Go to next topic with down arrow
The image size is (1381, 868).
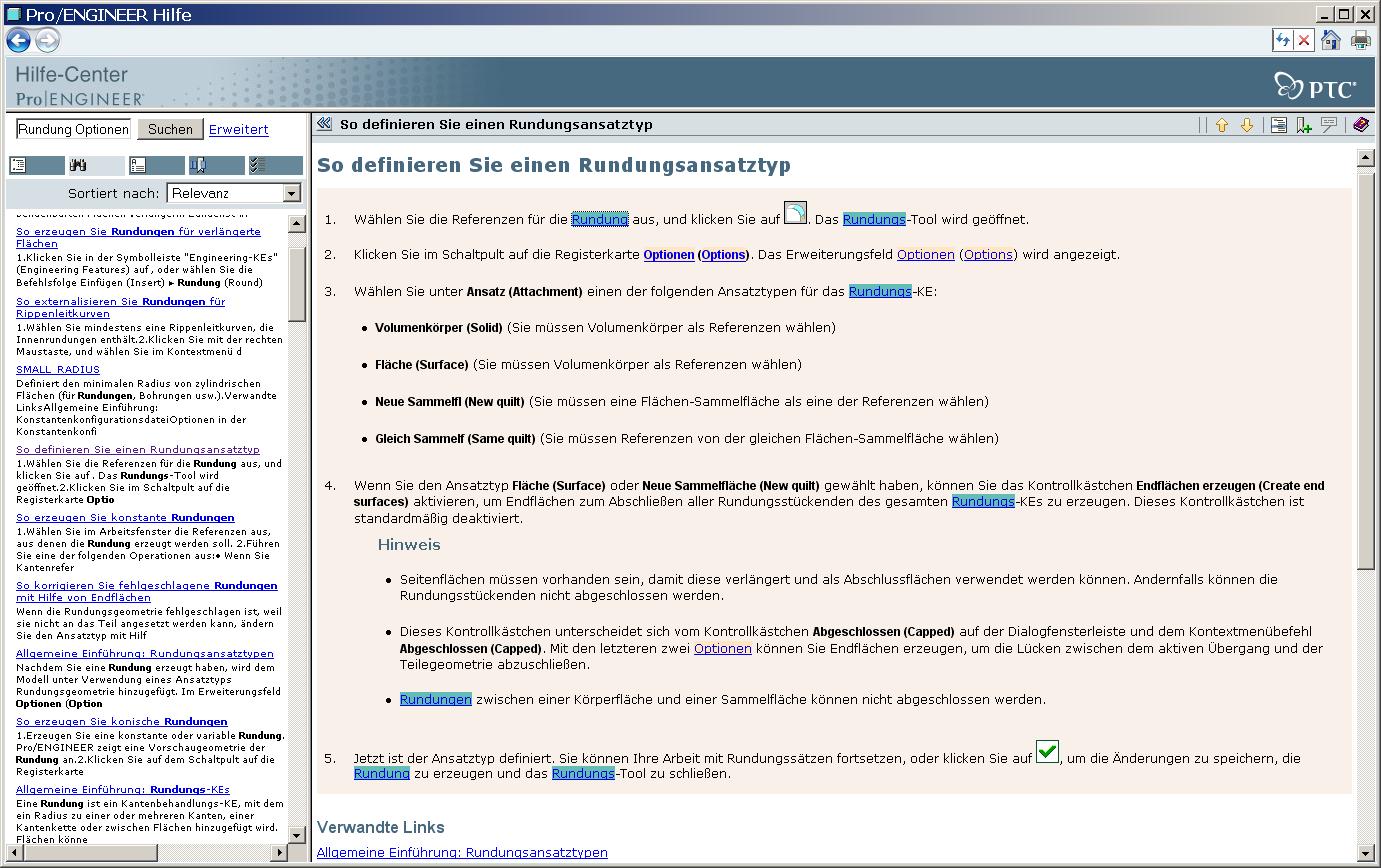(x=1246, y=125)
